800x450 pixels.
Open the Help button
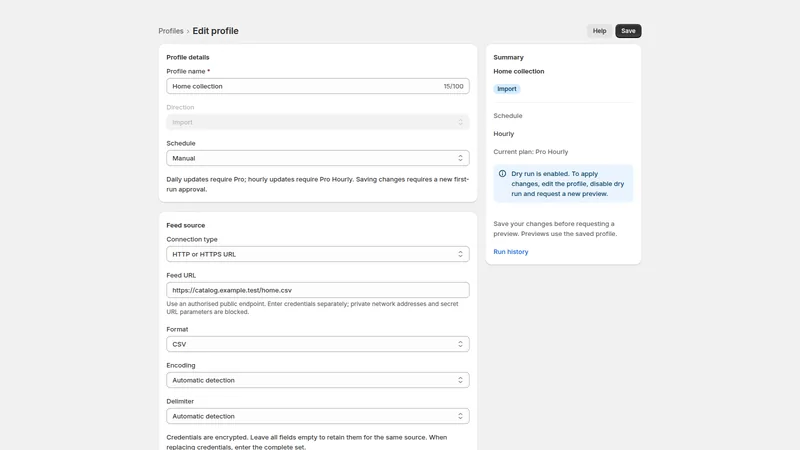(599, 31)
